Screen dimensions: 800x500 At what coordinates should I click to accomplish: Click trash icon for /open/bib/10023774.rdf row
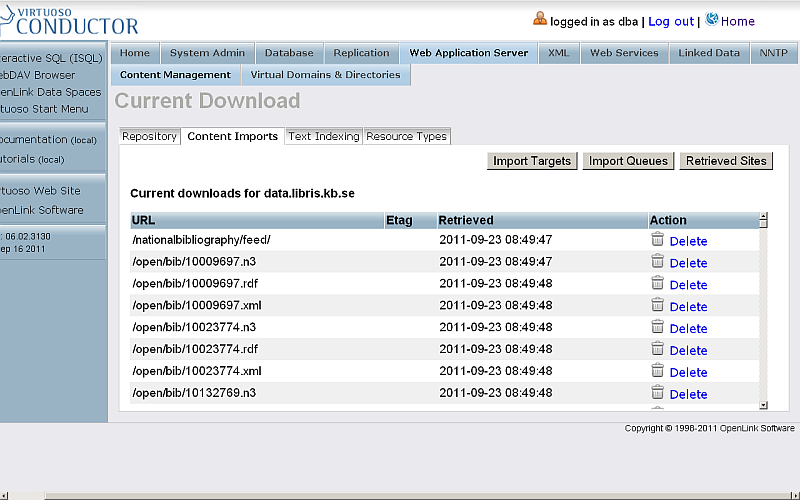click(657, 350)
